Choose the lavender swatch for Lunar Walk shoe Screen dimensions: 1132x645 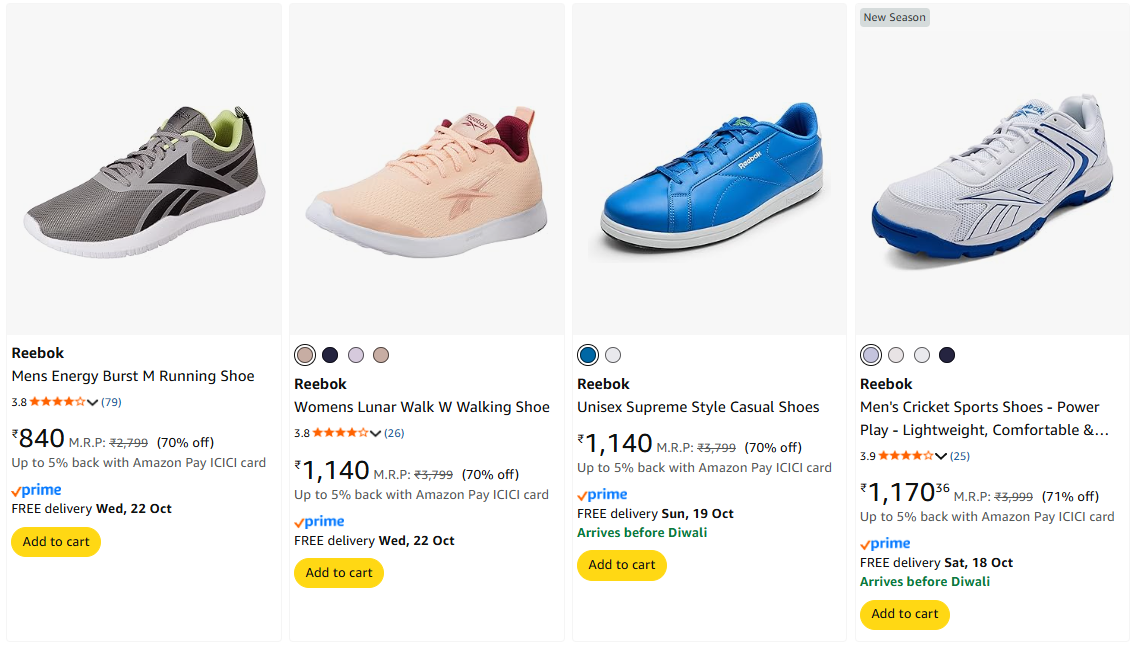356,355
